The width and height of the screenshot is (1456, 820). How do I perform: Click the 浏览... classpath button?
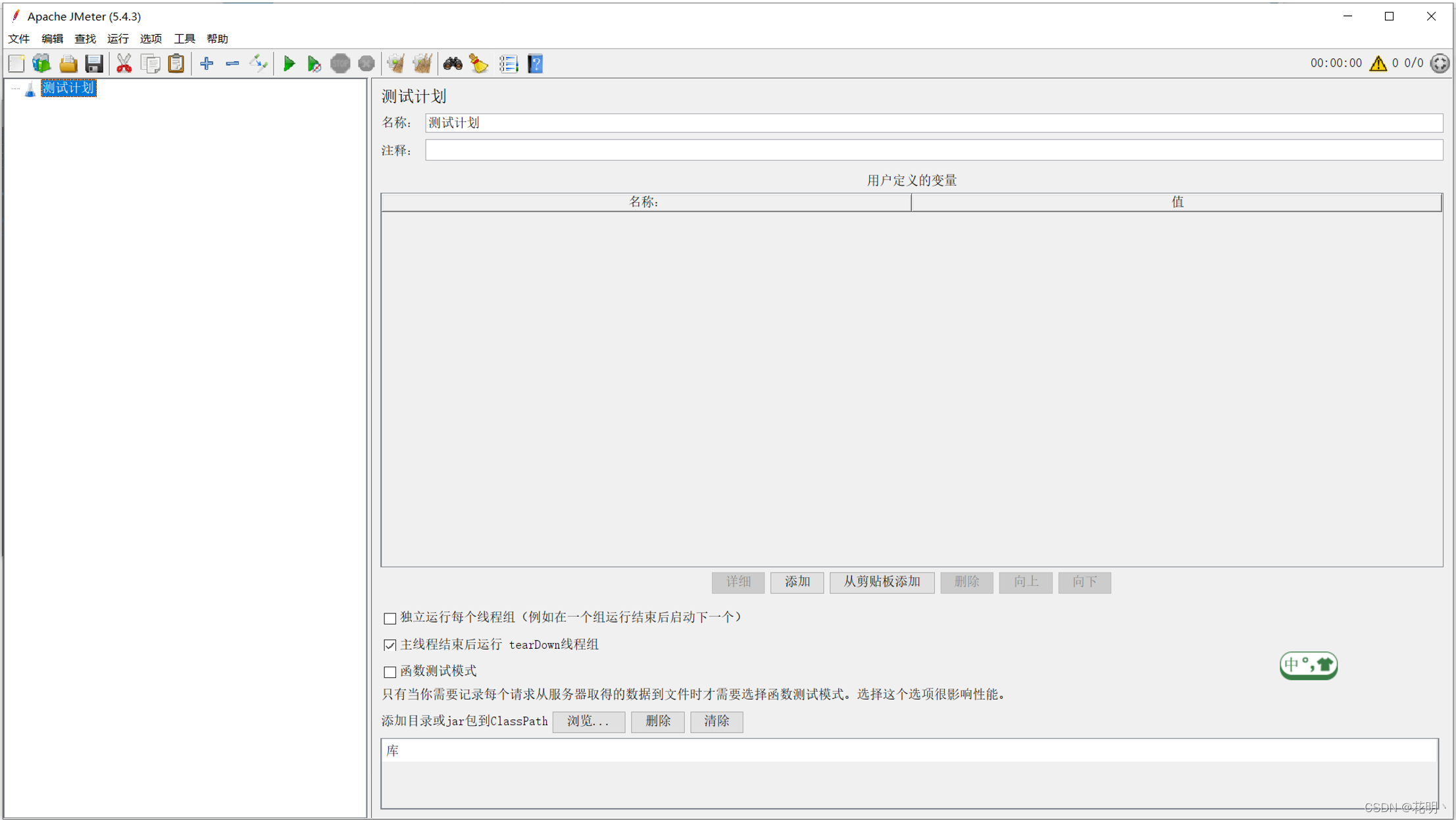(588, 721)
